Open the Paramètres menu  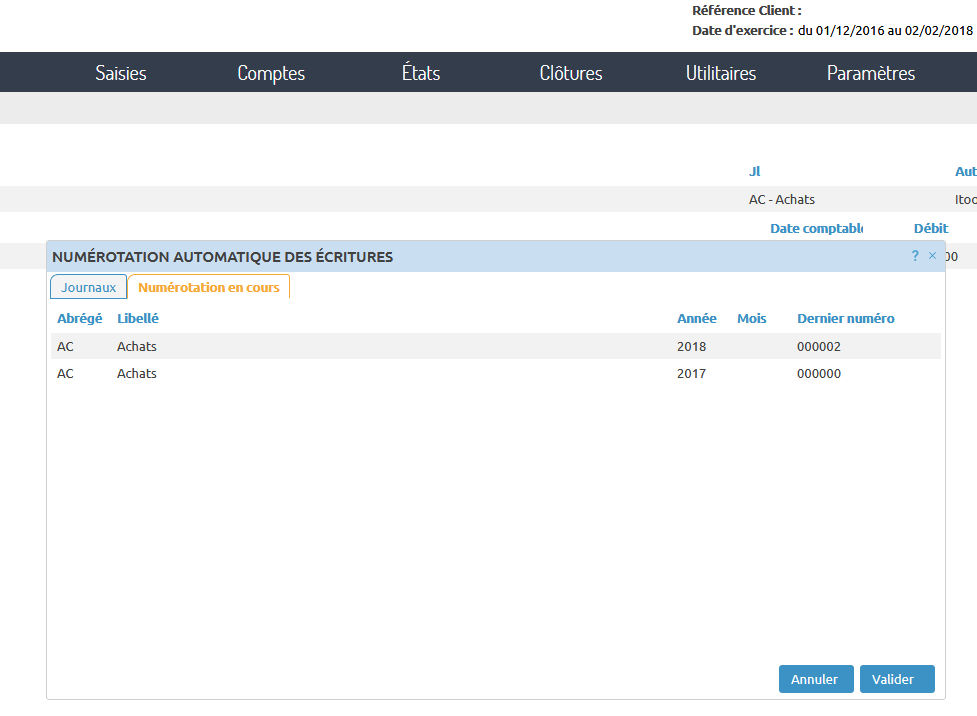point(871,73)
